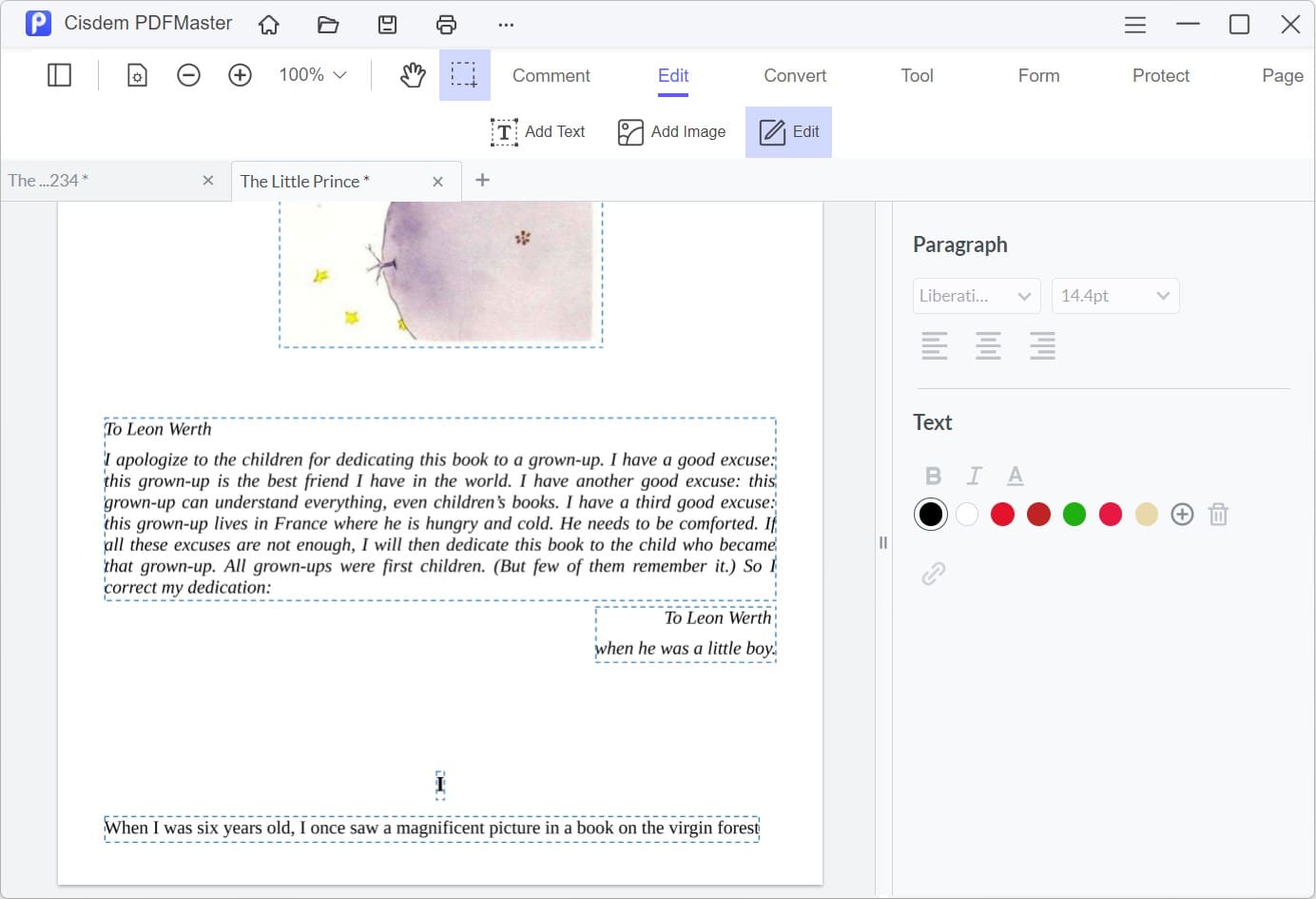The height and width of the screenshot is (899, 1316).
Task: Switch to the Tool tab
Action: click(x=918, y=75)
